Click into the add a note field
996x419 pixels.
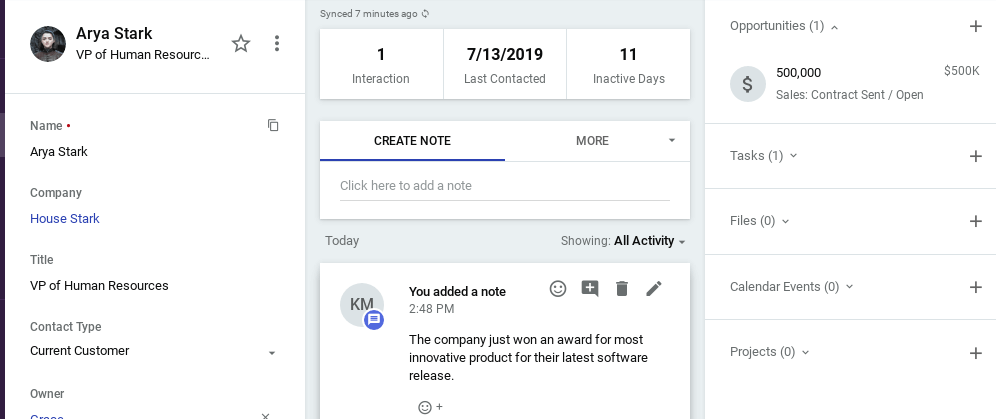pyautogui.click(x=504, y=186)
